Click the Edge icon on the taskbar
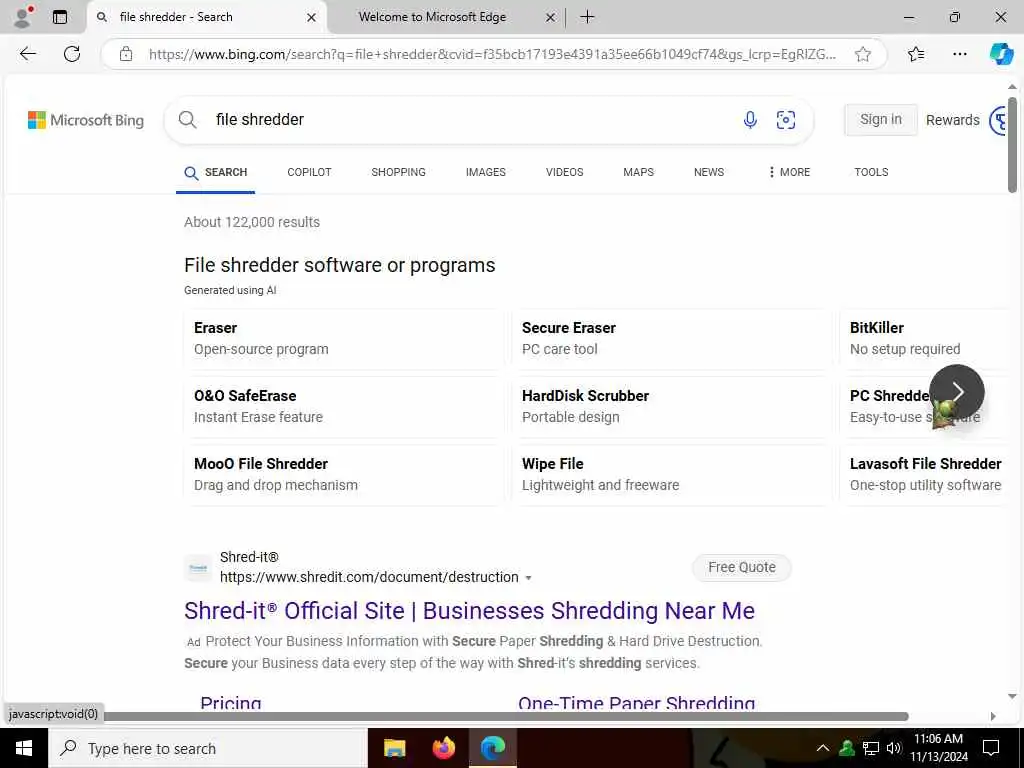Screen dimensions: 1024x768 [493, 748]
